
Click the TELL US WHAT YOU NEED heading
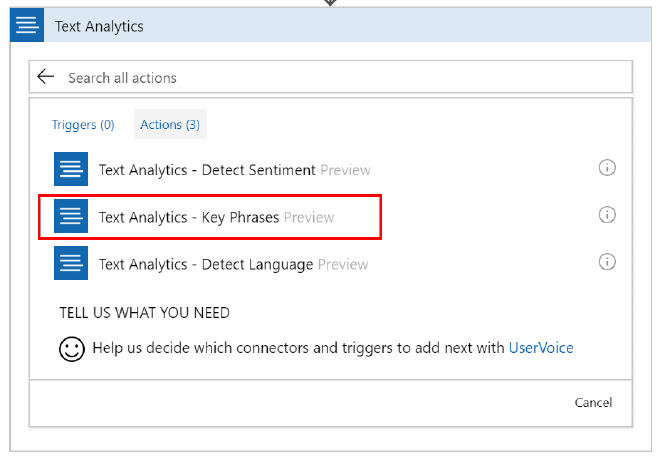pos(144,313)
